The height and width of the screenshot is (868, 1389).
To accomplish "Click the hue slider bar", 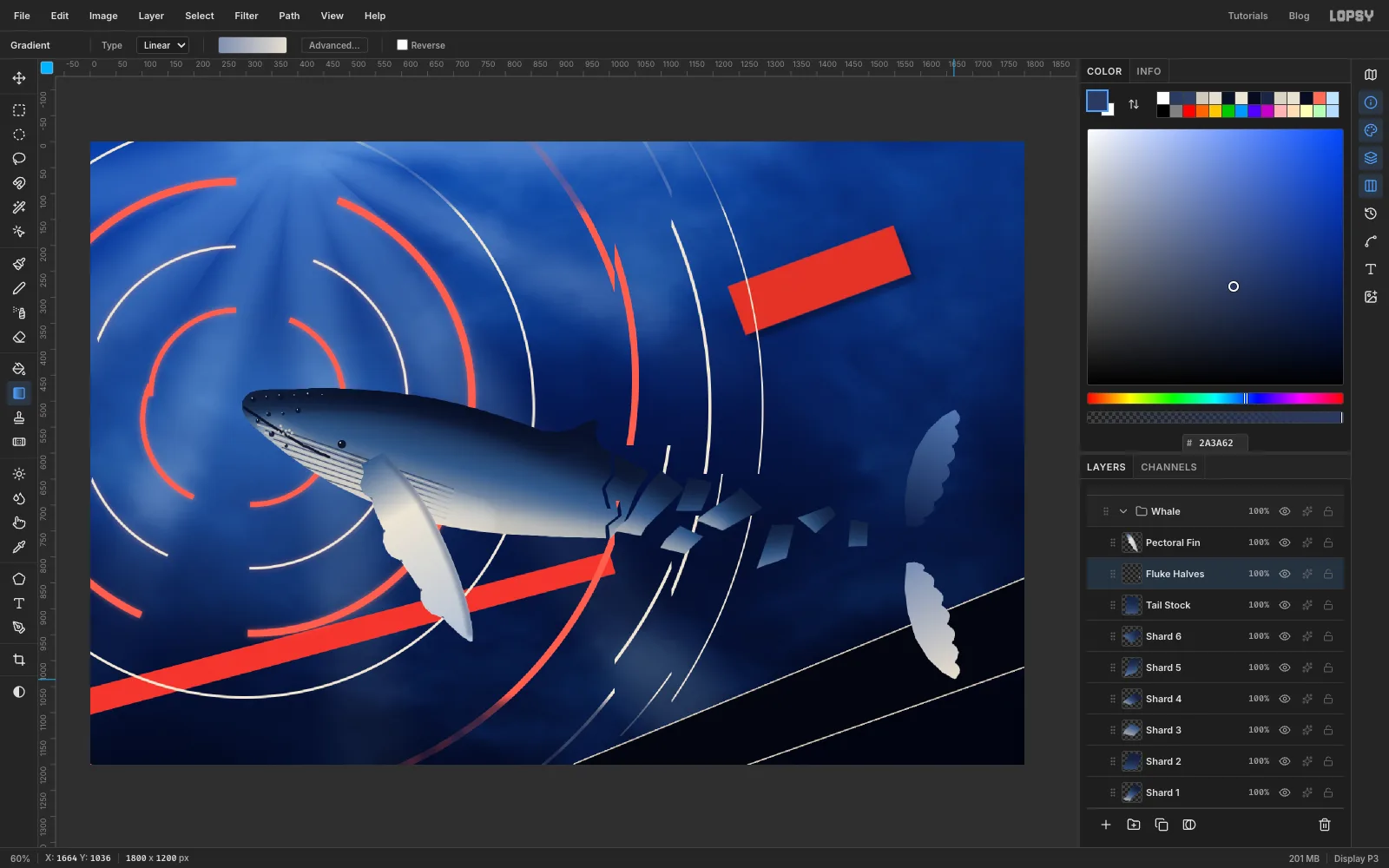I will [1215, 398].
